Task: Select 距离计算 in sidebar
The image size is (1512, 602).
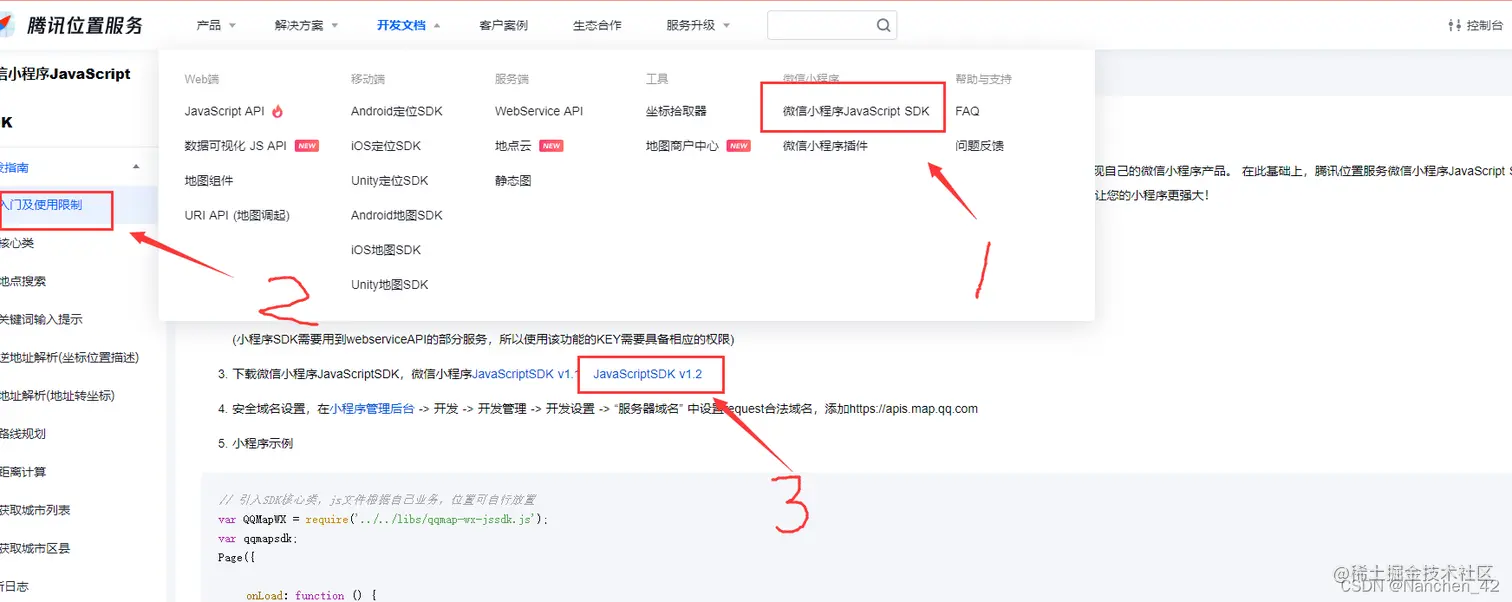Action: (23, 471)
